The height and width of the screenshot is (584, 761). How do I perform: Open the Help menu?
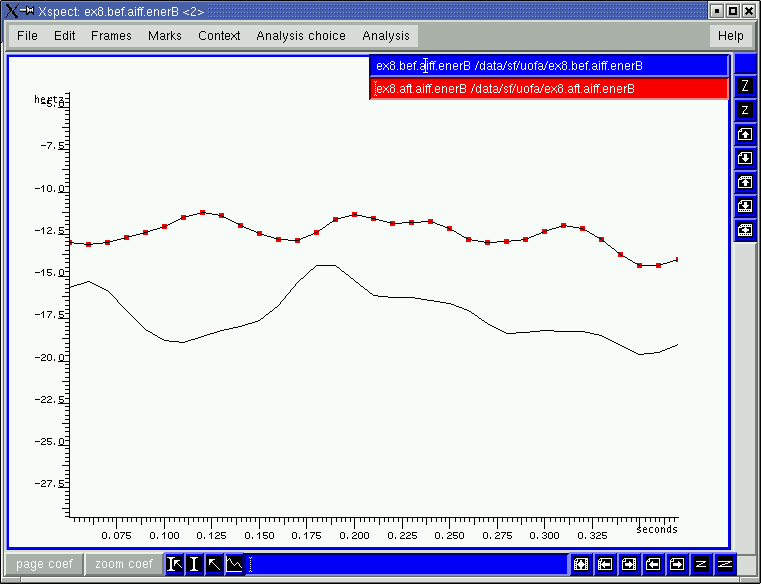[730, 36]
